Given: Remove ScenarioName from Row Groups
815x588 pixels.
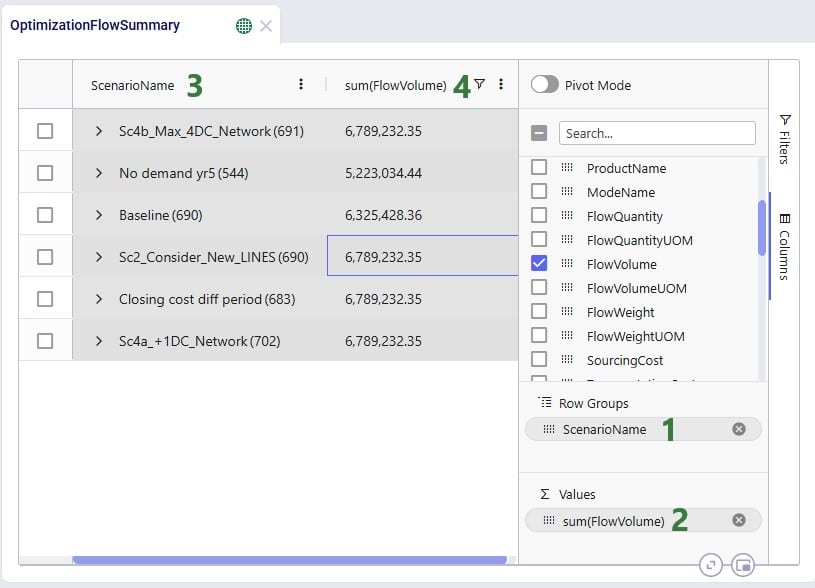Looking at the screenshot, I should pos(739,429).
